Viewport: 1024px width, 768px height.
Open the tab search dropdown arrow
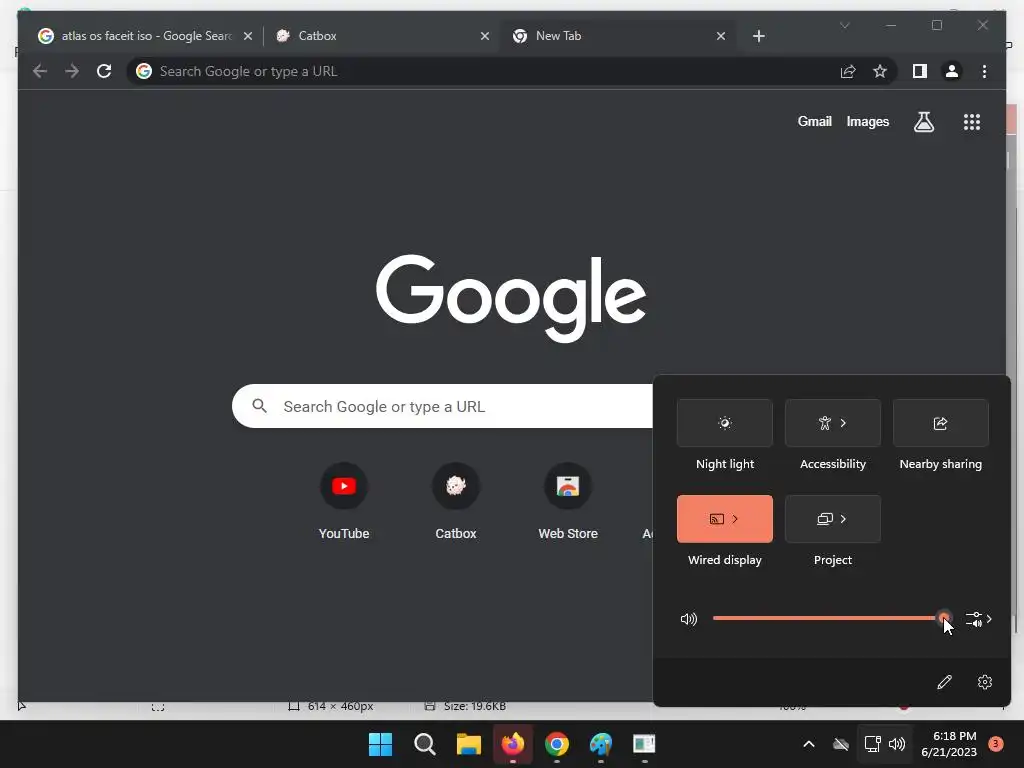click(844, 25)
